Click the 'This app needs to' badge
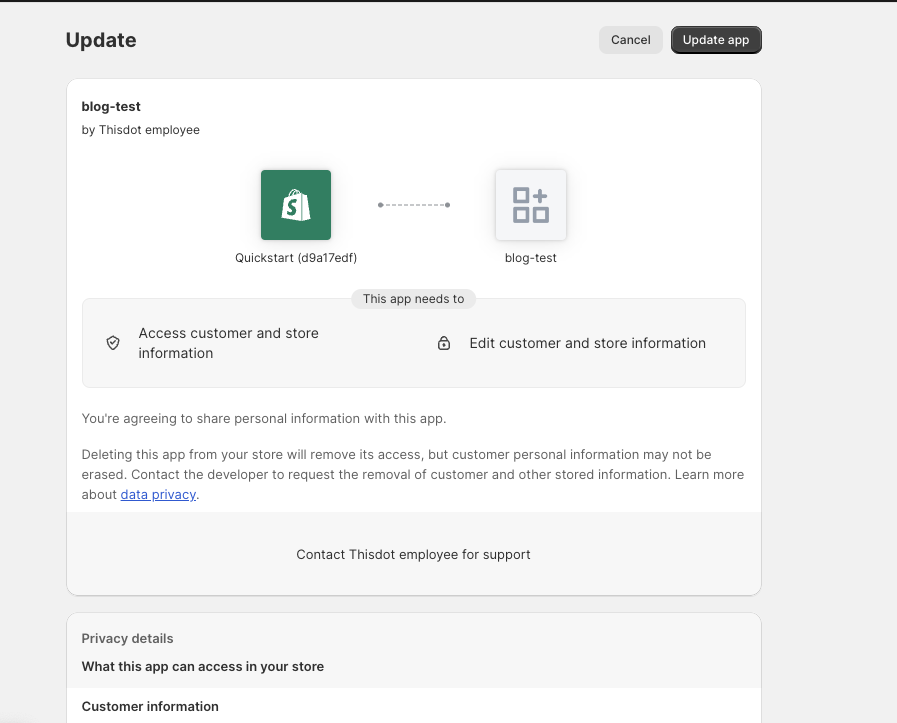Screen dimensions: 897x723 413,299
